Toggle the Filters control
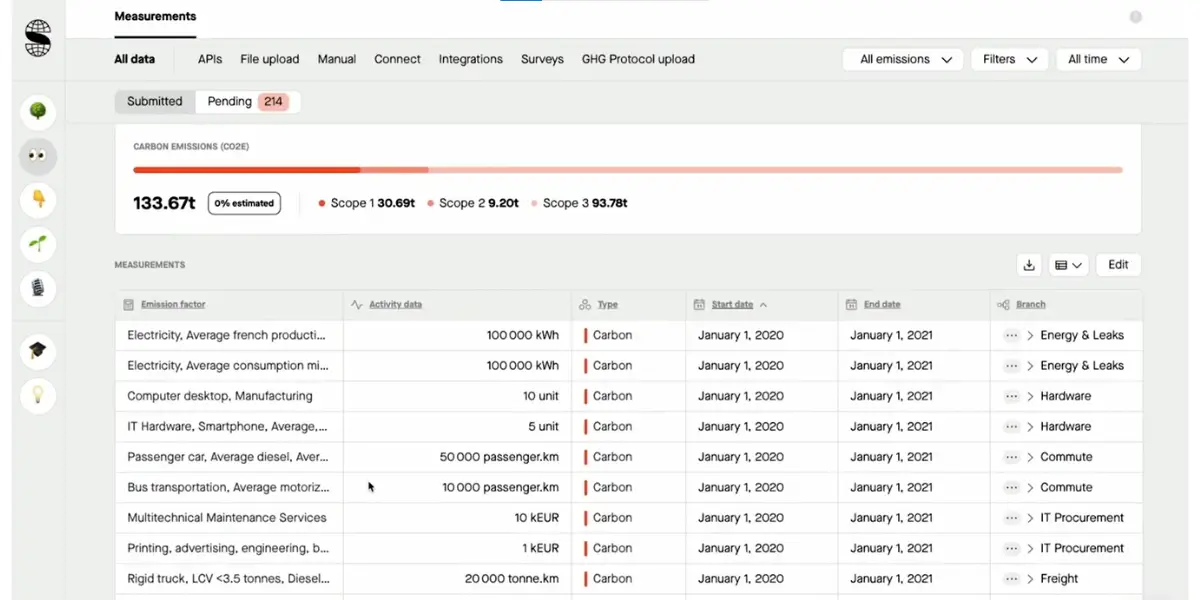 click(1009, 59)
